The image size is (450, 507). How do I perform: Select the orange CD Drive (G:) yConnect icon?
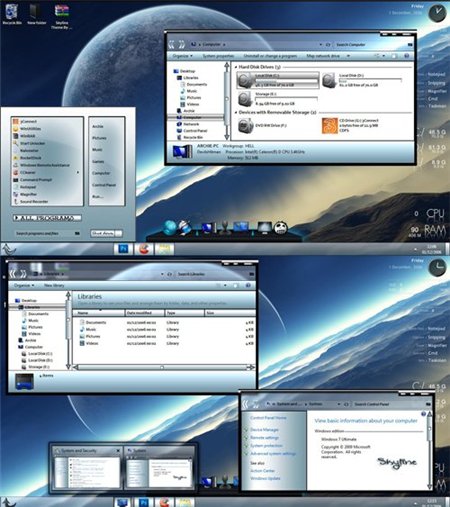pos(329,126)
